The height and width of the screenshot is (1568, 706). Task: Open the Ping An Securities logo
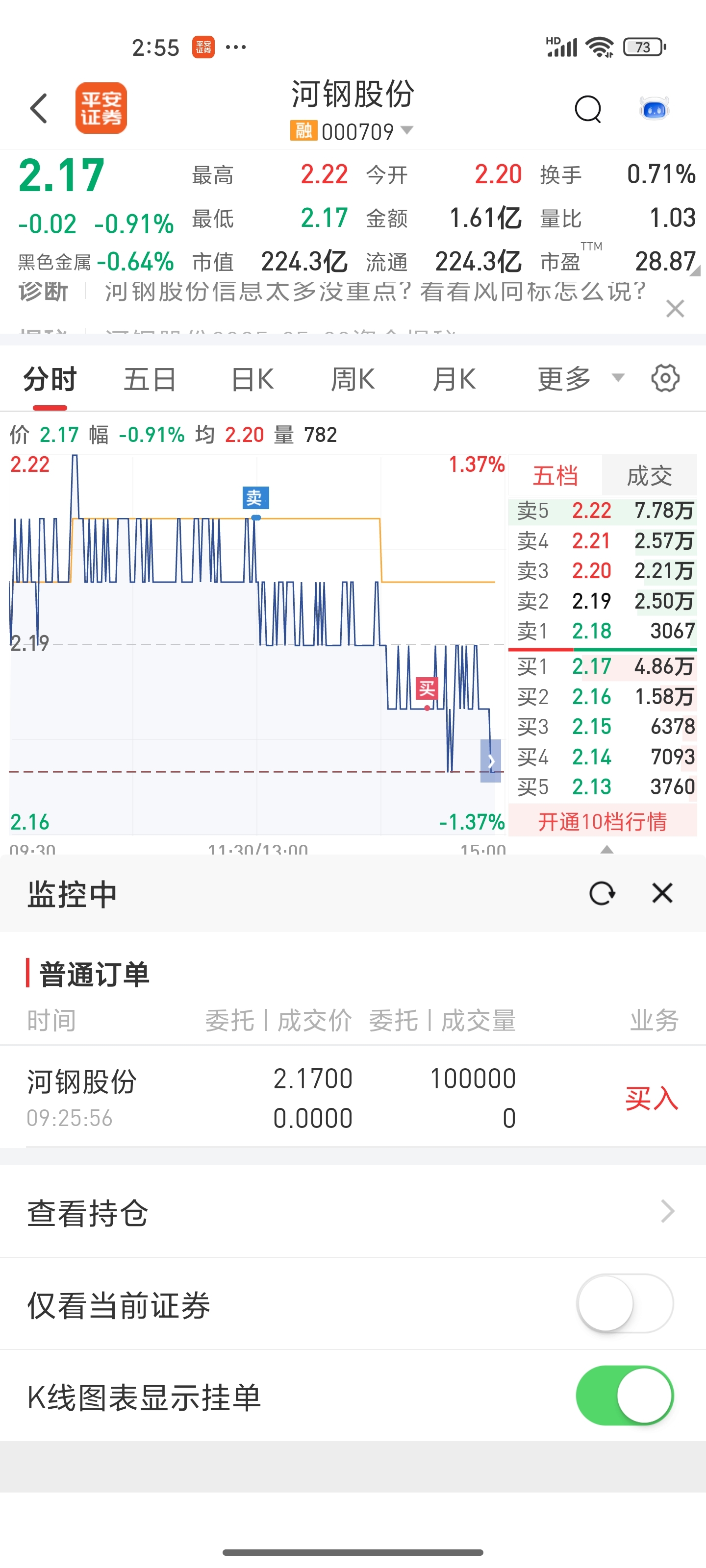[x=101, y=108]
